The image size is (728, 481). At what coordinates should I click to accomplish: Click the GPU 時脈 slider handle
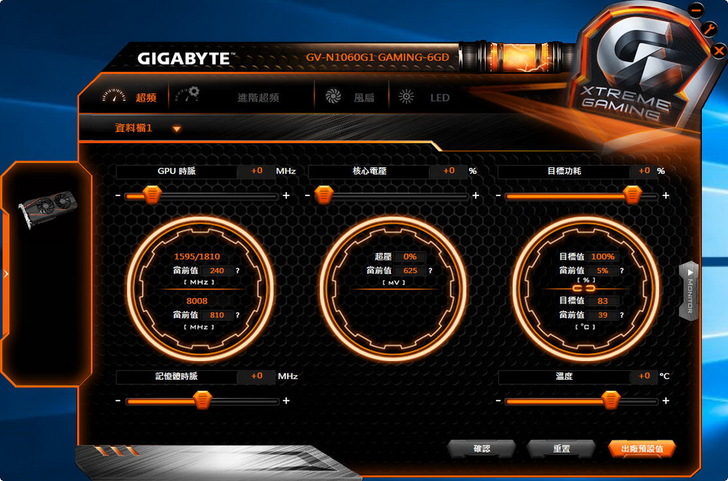point(152,195)
